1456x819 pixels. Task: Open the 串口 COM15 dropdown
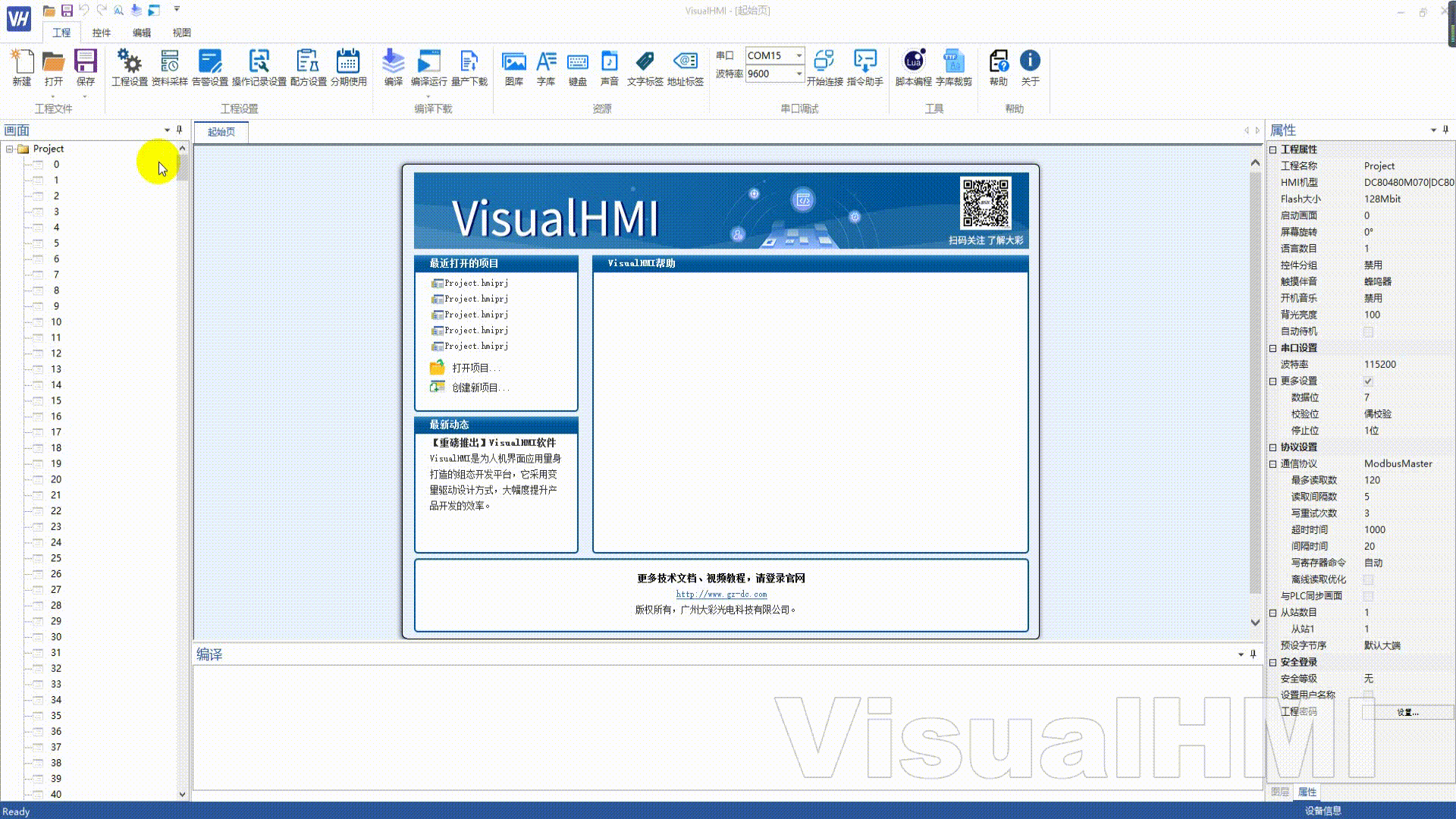pos(799,55)
